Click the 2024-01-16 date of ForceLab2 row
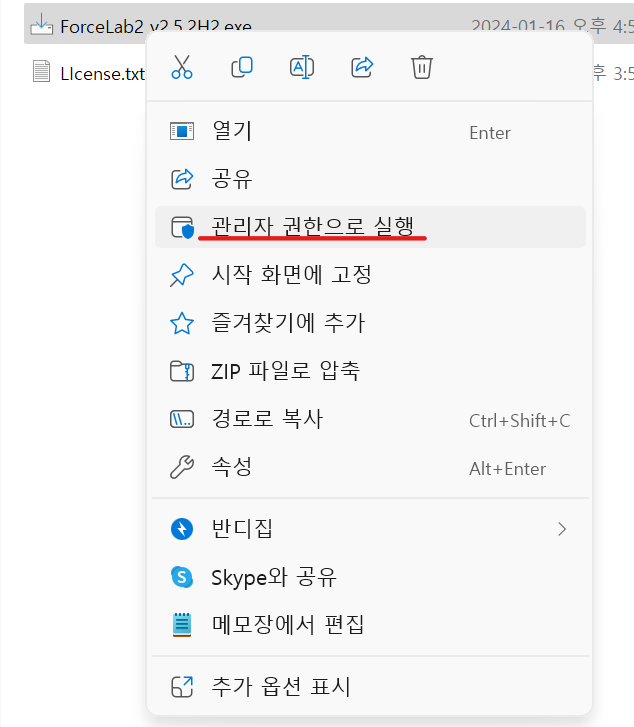 coord(518,26)
